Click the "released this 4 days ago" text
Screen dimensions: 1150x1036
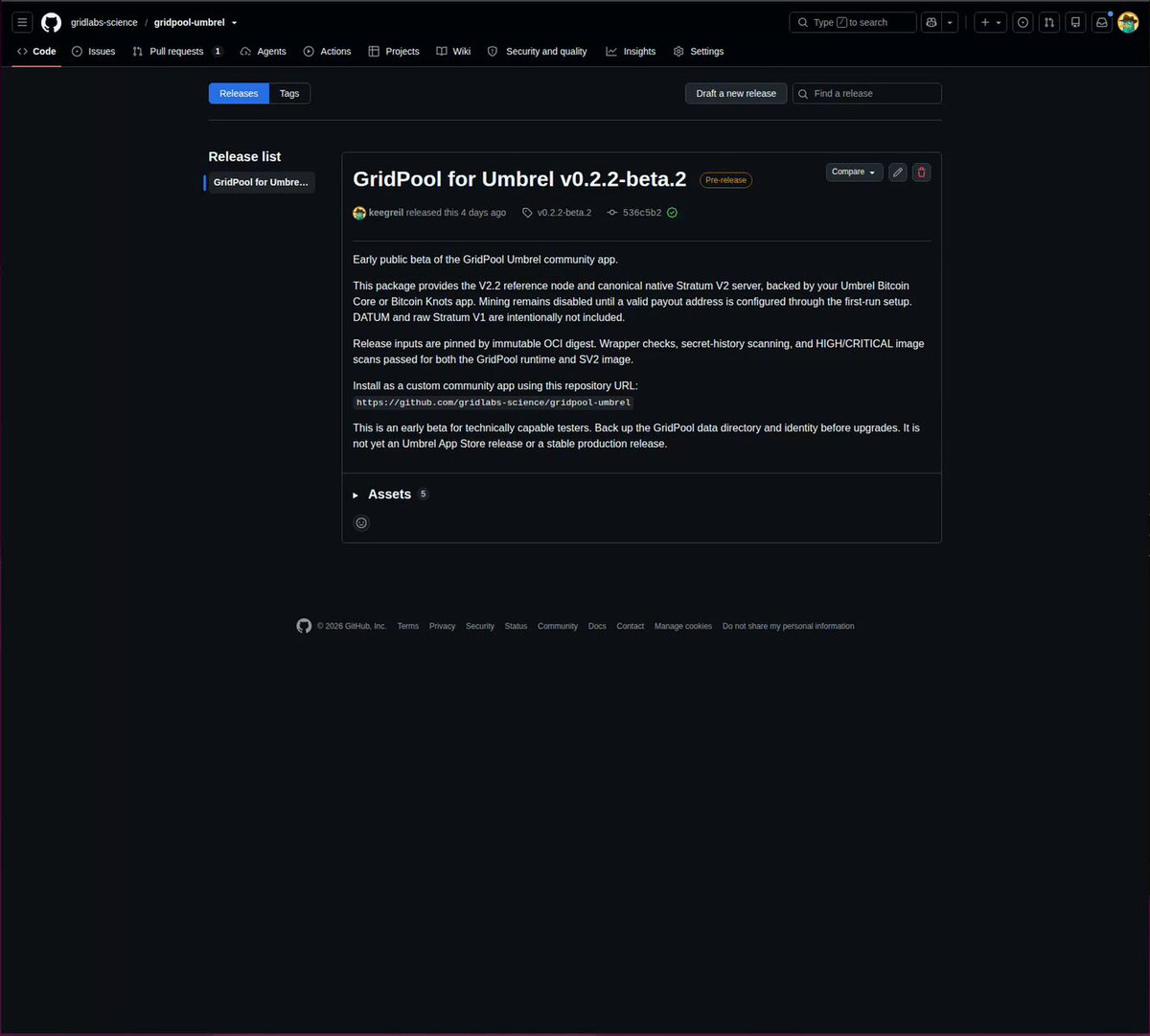[x=456, y=213]
